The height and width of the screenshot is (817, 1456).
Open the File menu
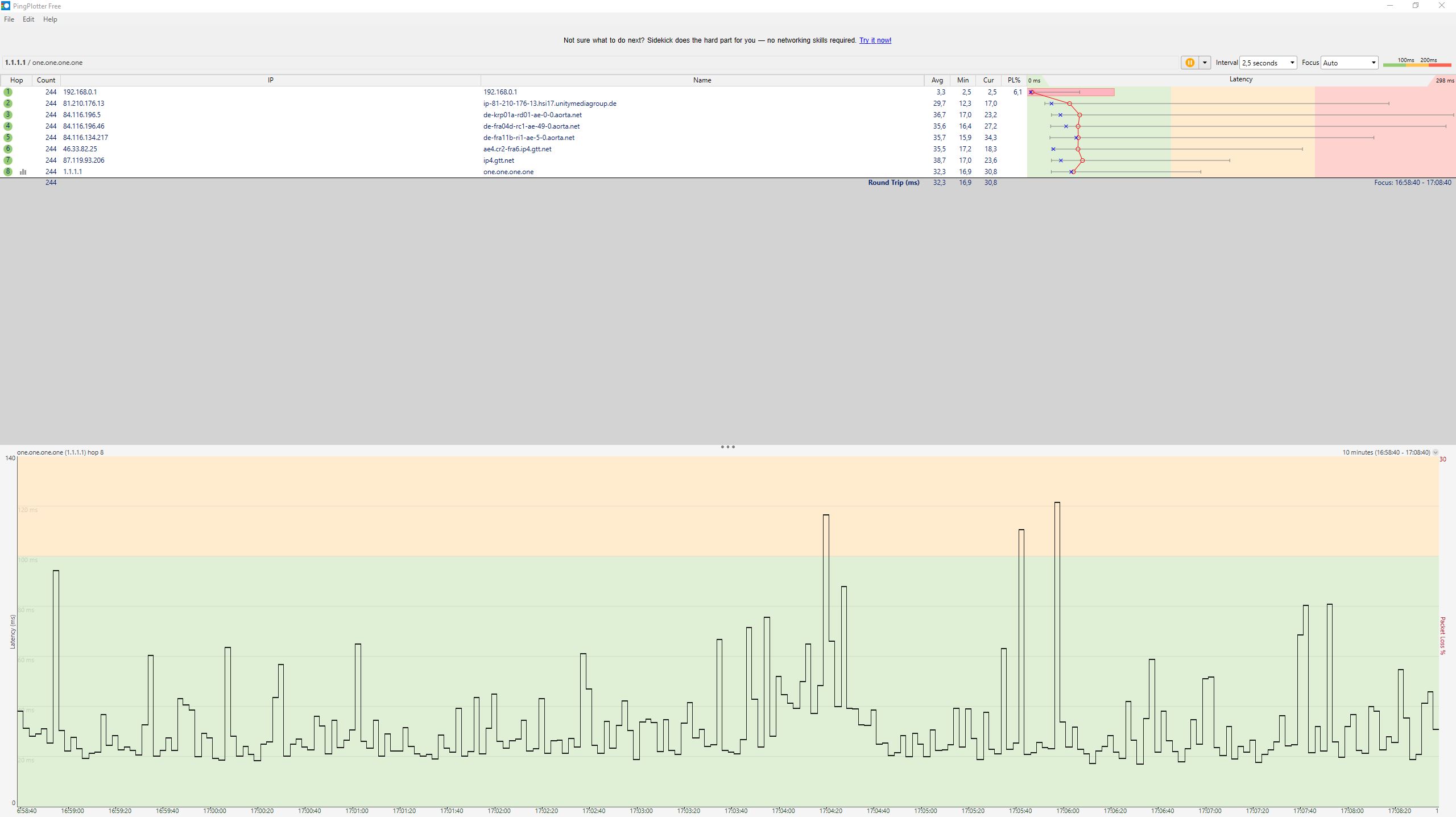tap(9, 19)
